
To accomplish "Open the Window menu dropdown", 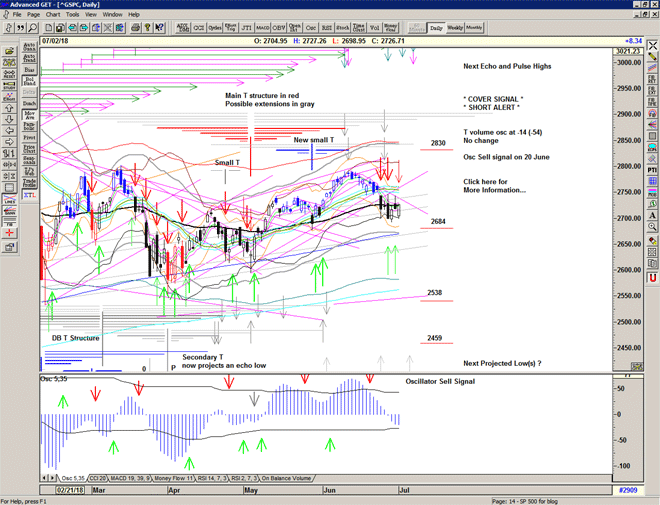I will click(113, 15).
